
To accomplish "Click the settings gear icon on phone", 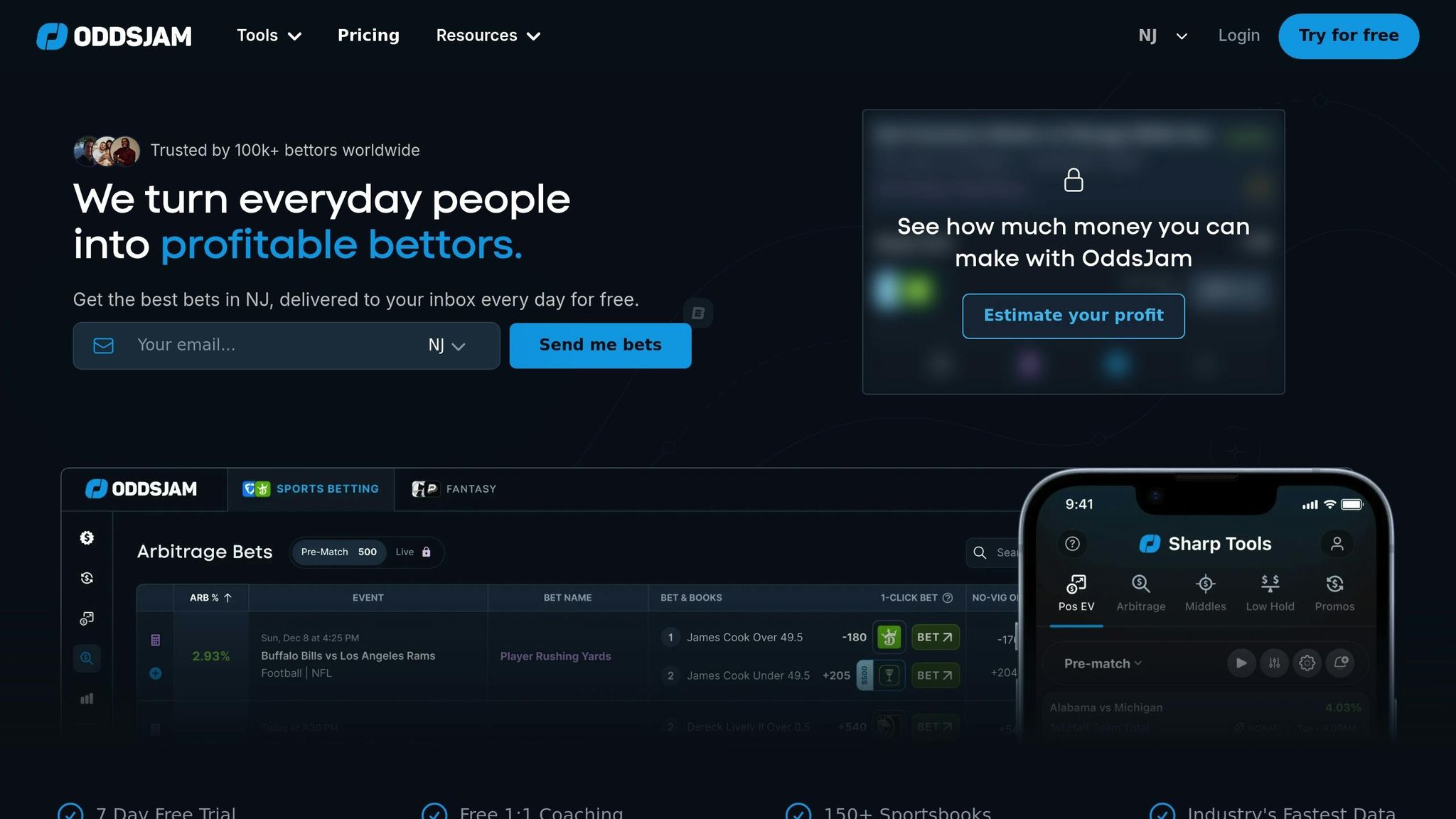I will [x=1307, y=663].
